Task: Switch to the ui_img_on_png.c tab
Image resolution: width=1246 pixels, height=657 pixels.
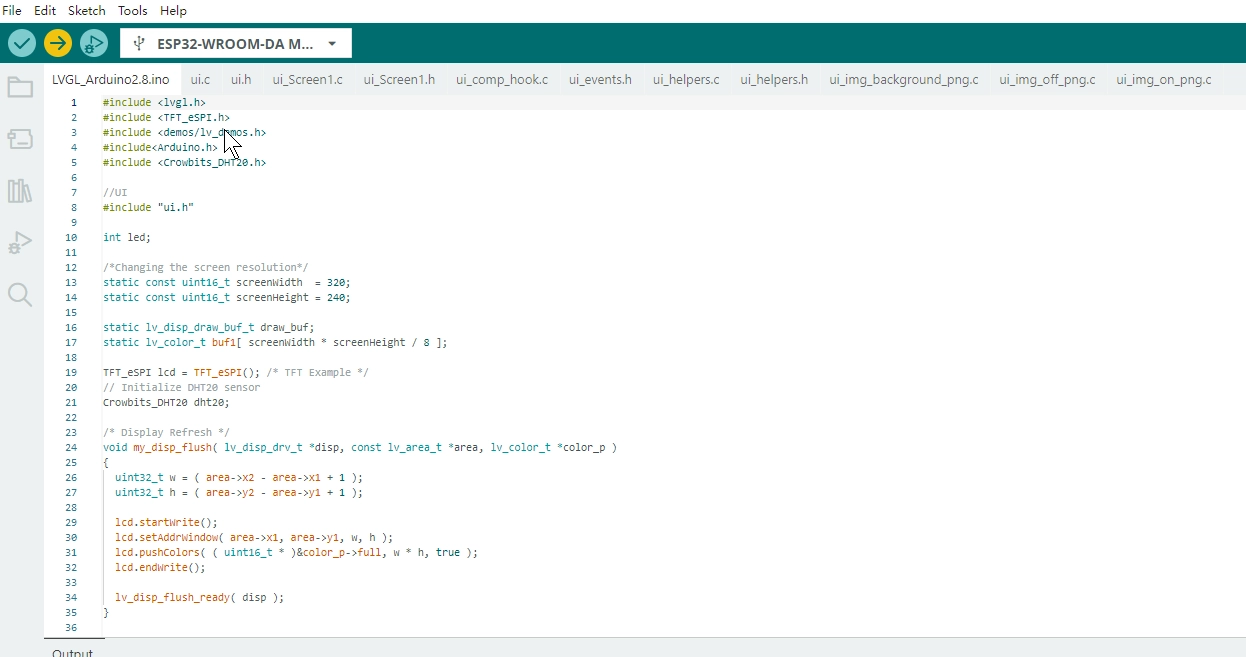Action: click(x=1164, y=79)
